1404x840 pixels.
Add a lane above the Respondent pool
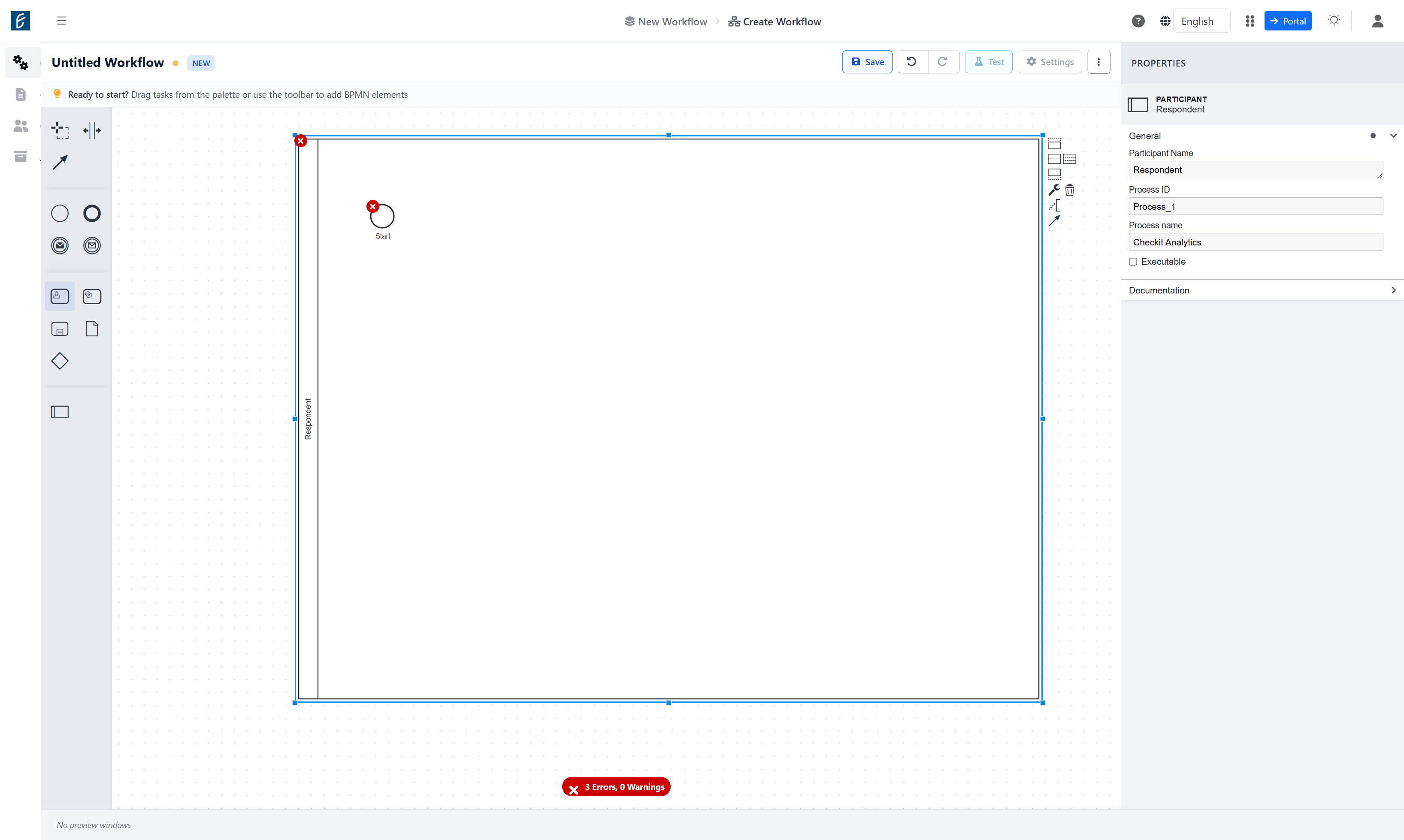click(x=1054, y=143)
